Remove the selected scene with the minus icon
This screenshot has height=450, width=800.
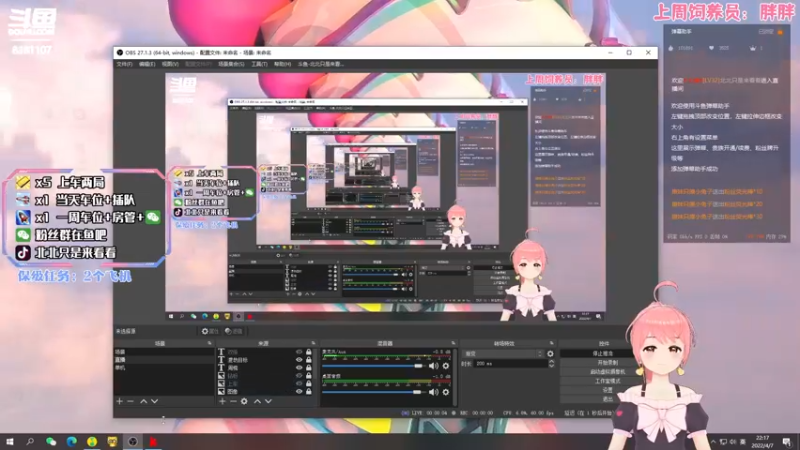(131, 402)
